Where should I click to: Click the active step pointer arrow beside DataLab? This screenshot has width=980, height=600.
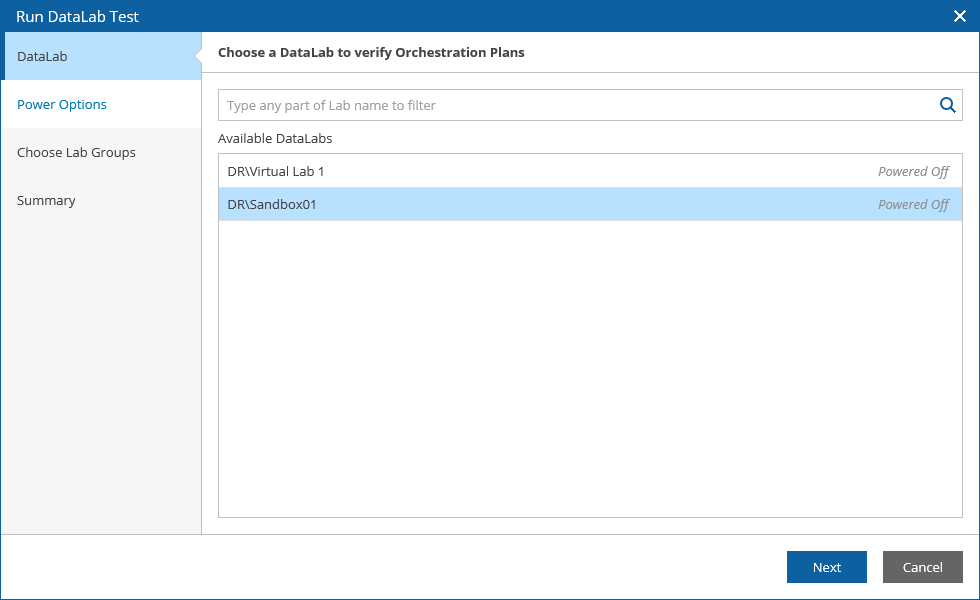(x=198, y=56)
